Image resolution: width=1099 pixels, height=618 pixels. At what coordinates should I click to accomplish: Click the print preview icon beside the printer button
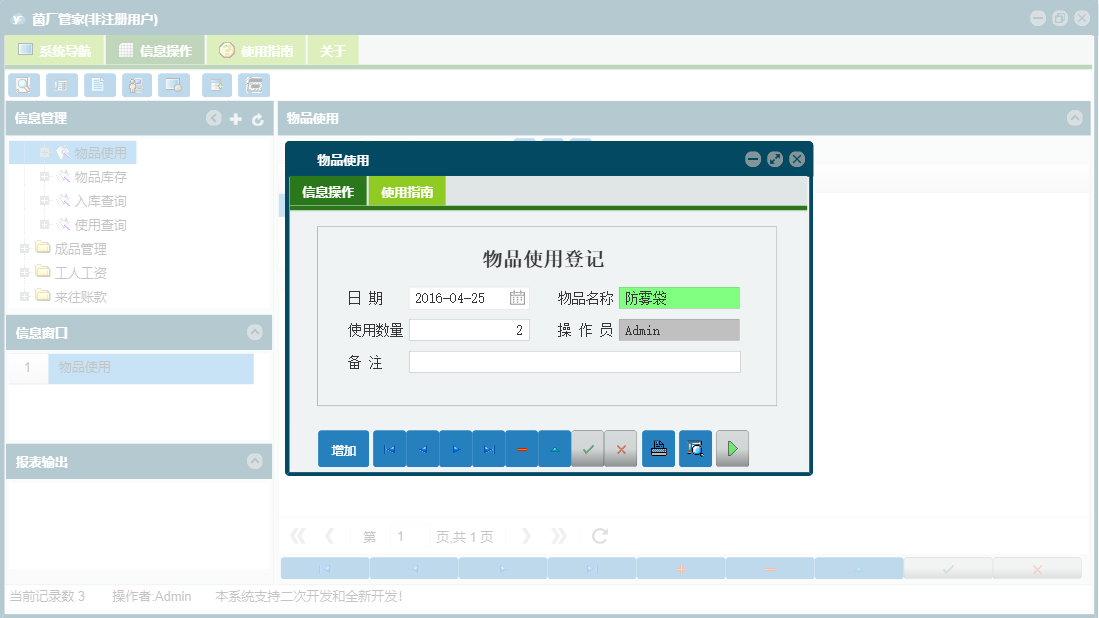pos(695,448)
